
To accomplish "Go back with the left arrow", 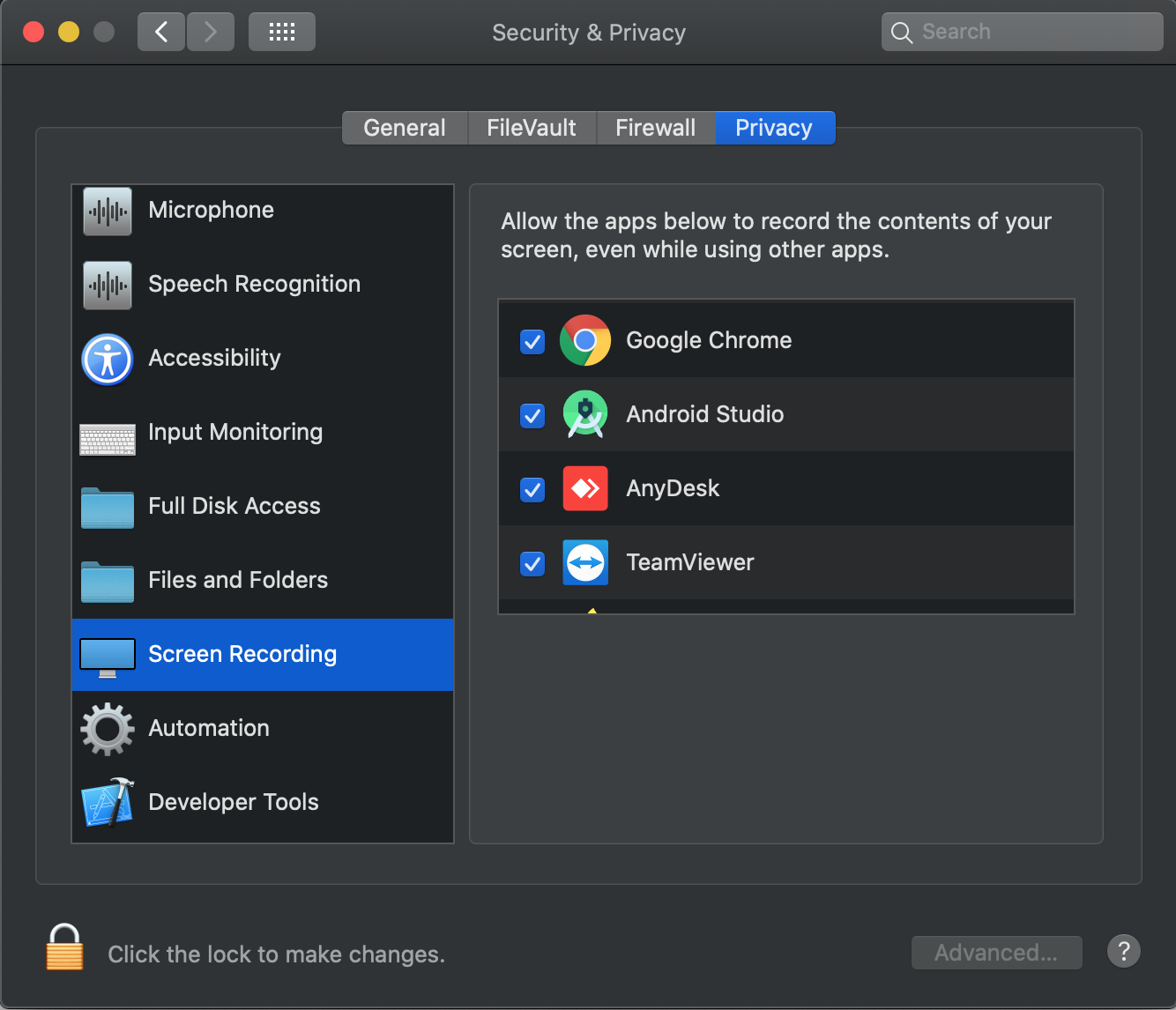I will point(161,33).
